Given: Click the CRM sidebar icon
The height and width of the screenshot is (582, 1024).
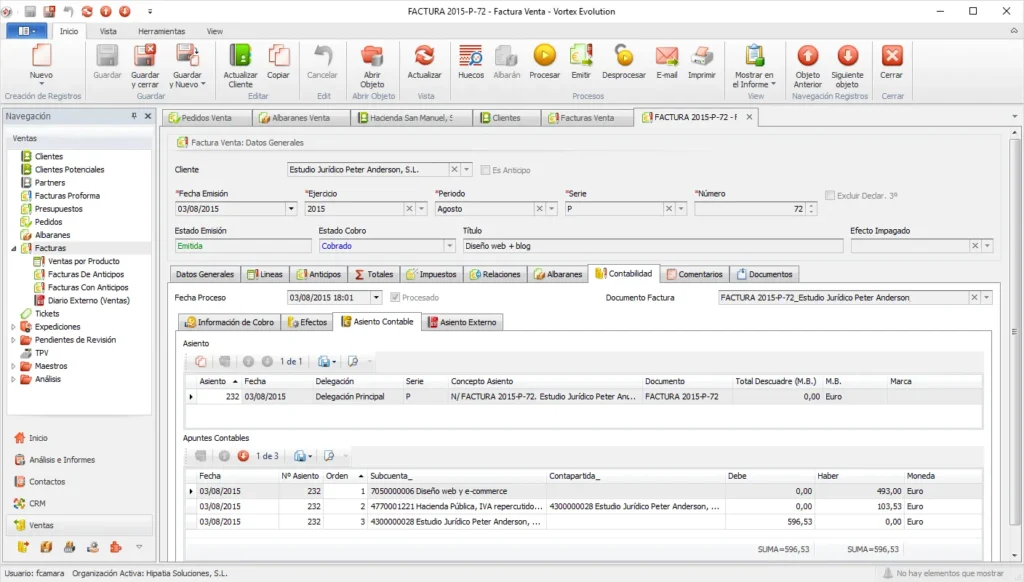Looking at the screenshot, I should [20, 504].
